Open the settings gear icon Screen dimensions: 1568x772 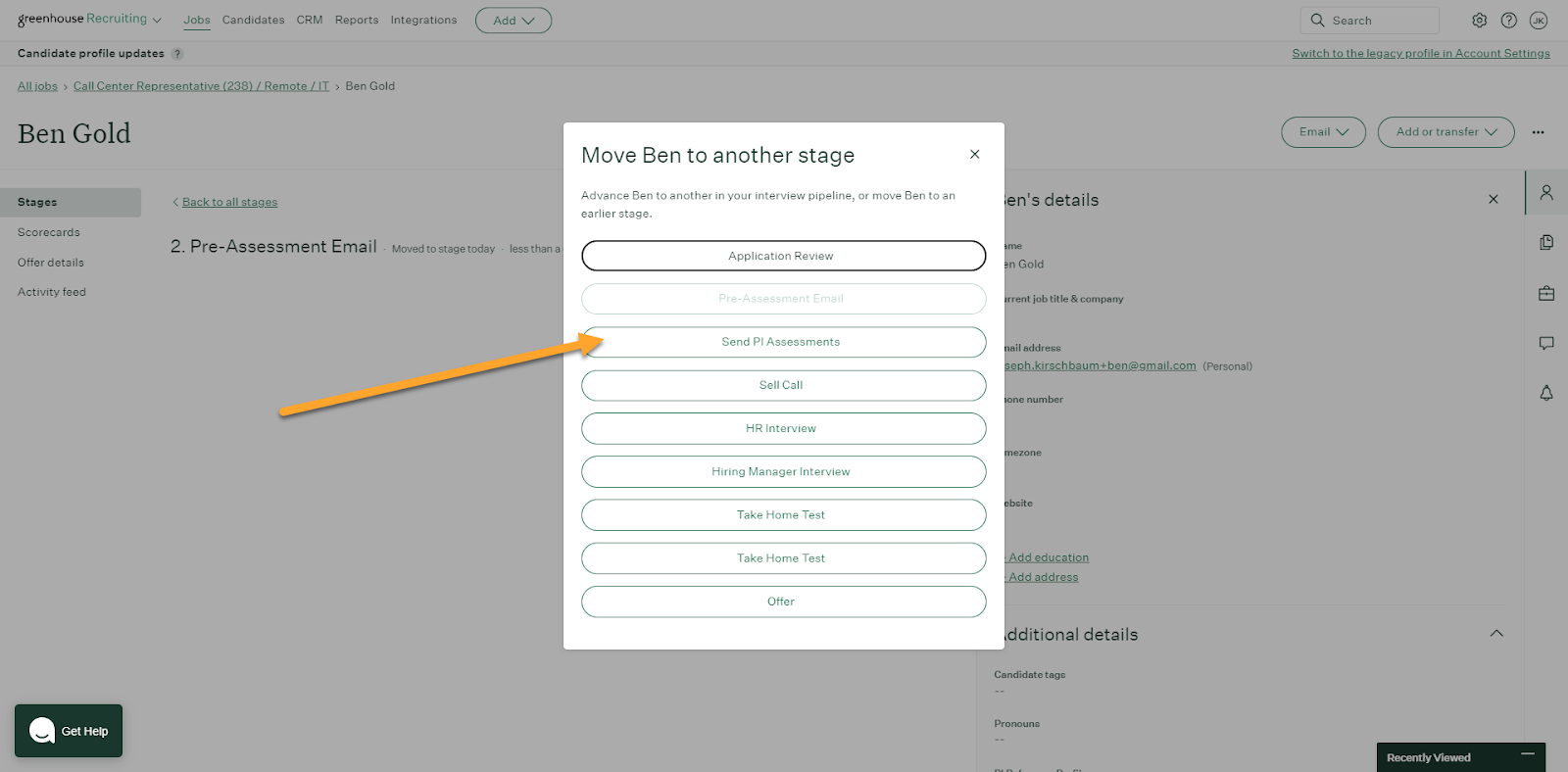[x=1479, y=21]
